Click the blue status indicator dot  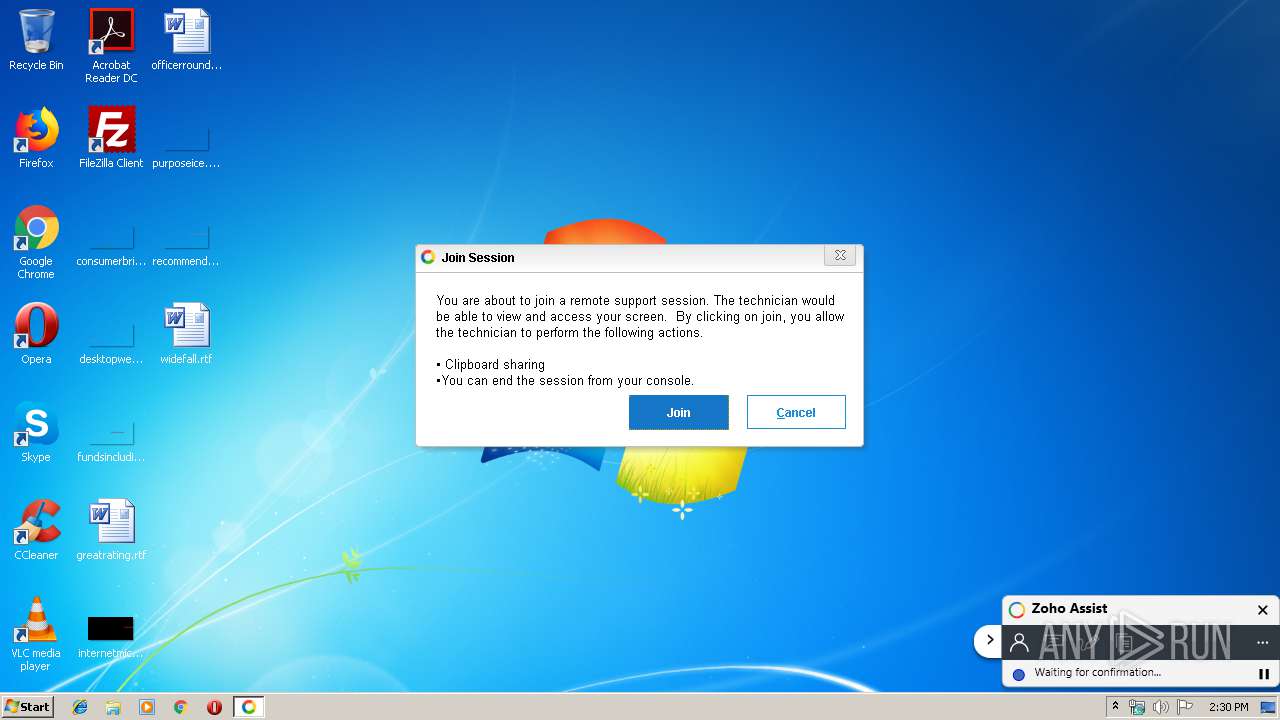point(1019,674)
